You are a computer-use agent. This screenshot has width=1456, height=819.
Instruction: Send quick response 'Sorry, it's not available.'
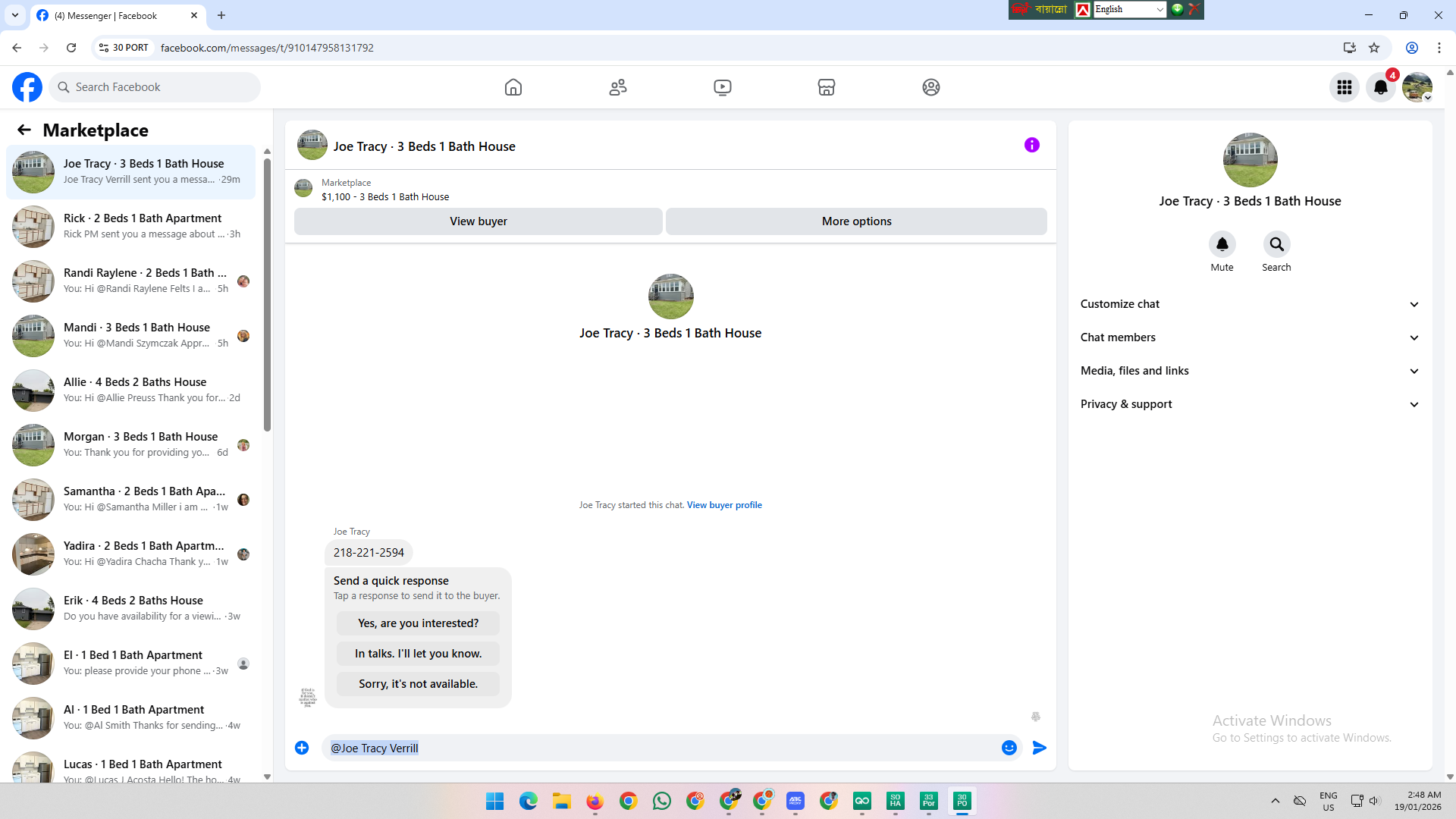(419, 684)
